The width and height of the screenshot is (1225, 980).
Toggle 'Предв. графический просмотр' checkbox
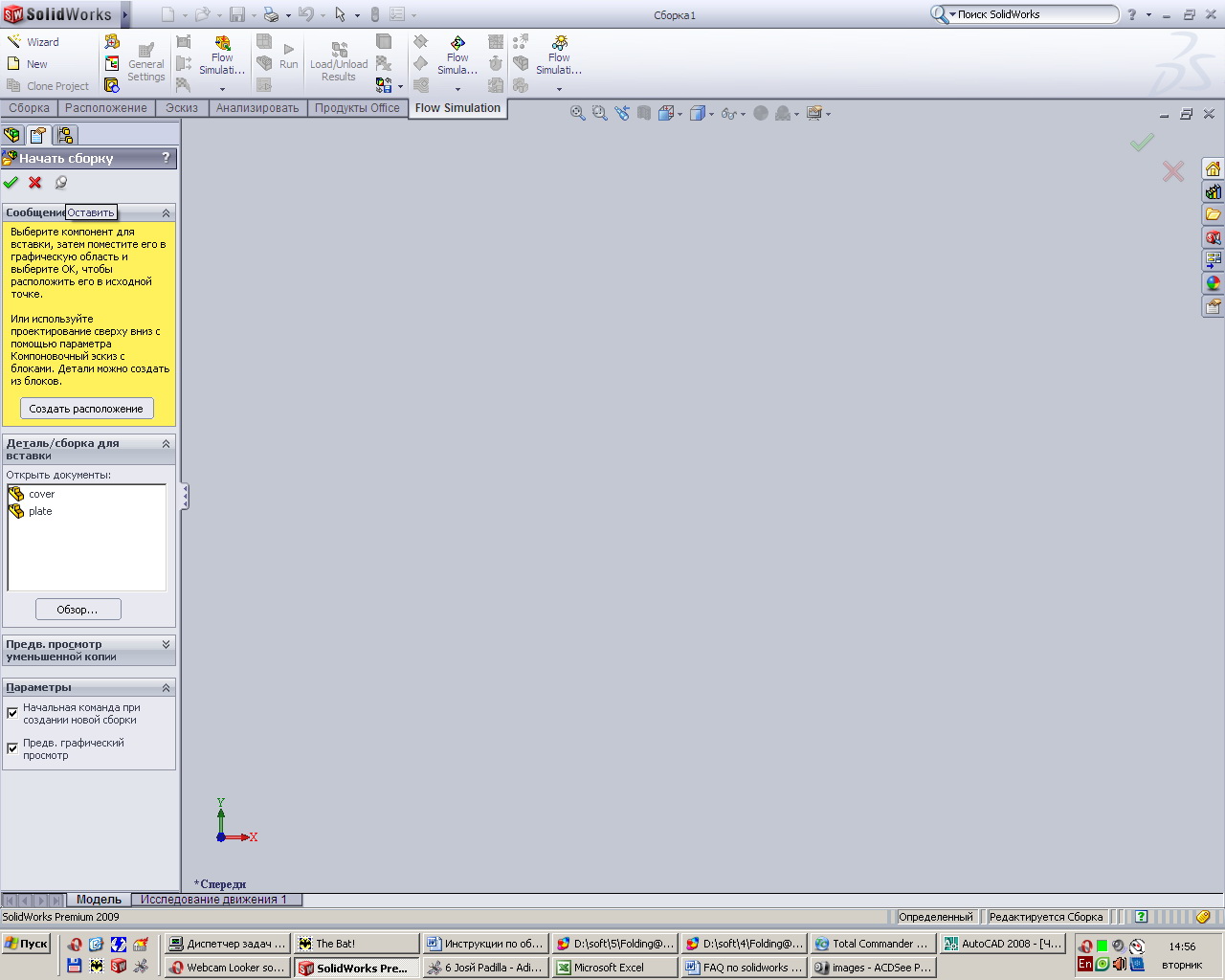(12, 748)
